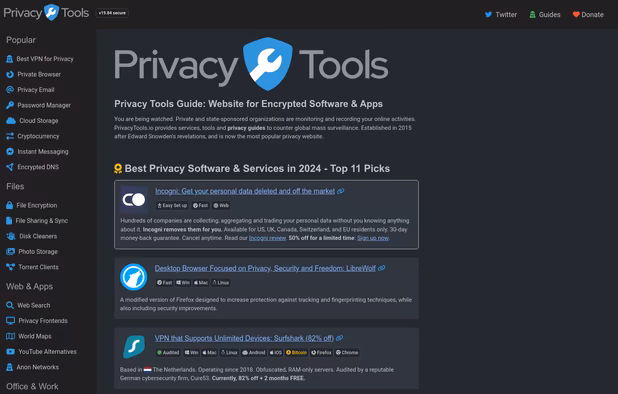Click the Password Manager key icon
Screen dimensions: 618x394
[x=10, y=105]
